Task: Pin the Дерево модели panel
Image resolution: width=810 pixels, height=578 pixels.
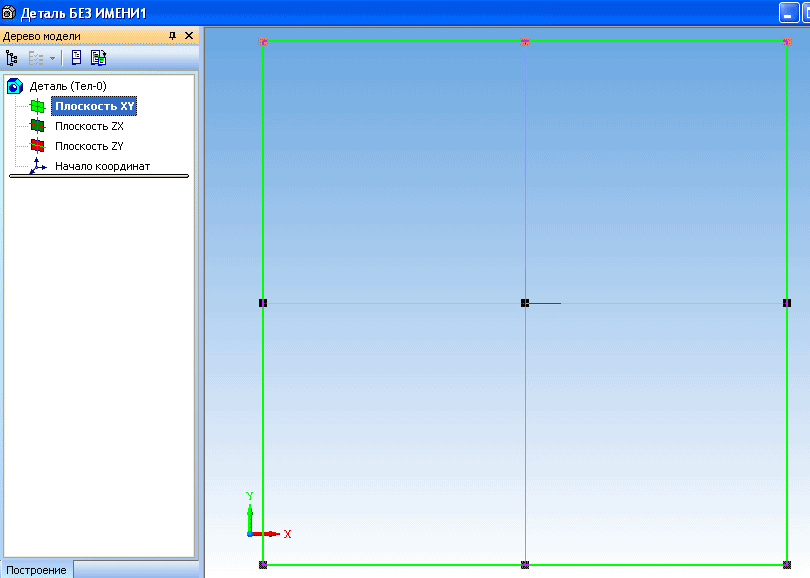Action: point(173,36)
